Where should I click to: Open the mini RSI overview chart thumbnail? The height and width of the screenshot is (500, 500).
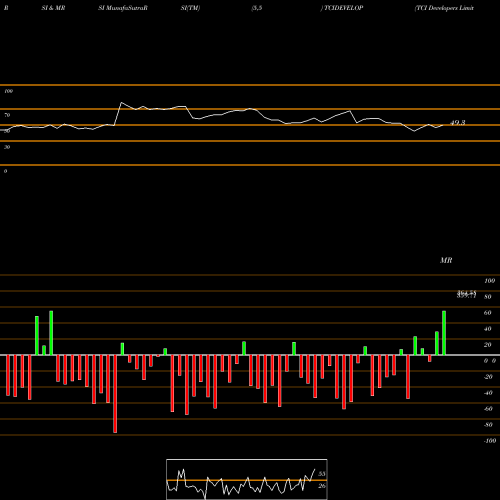point(247,479)
